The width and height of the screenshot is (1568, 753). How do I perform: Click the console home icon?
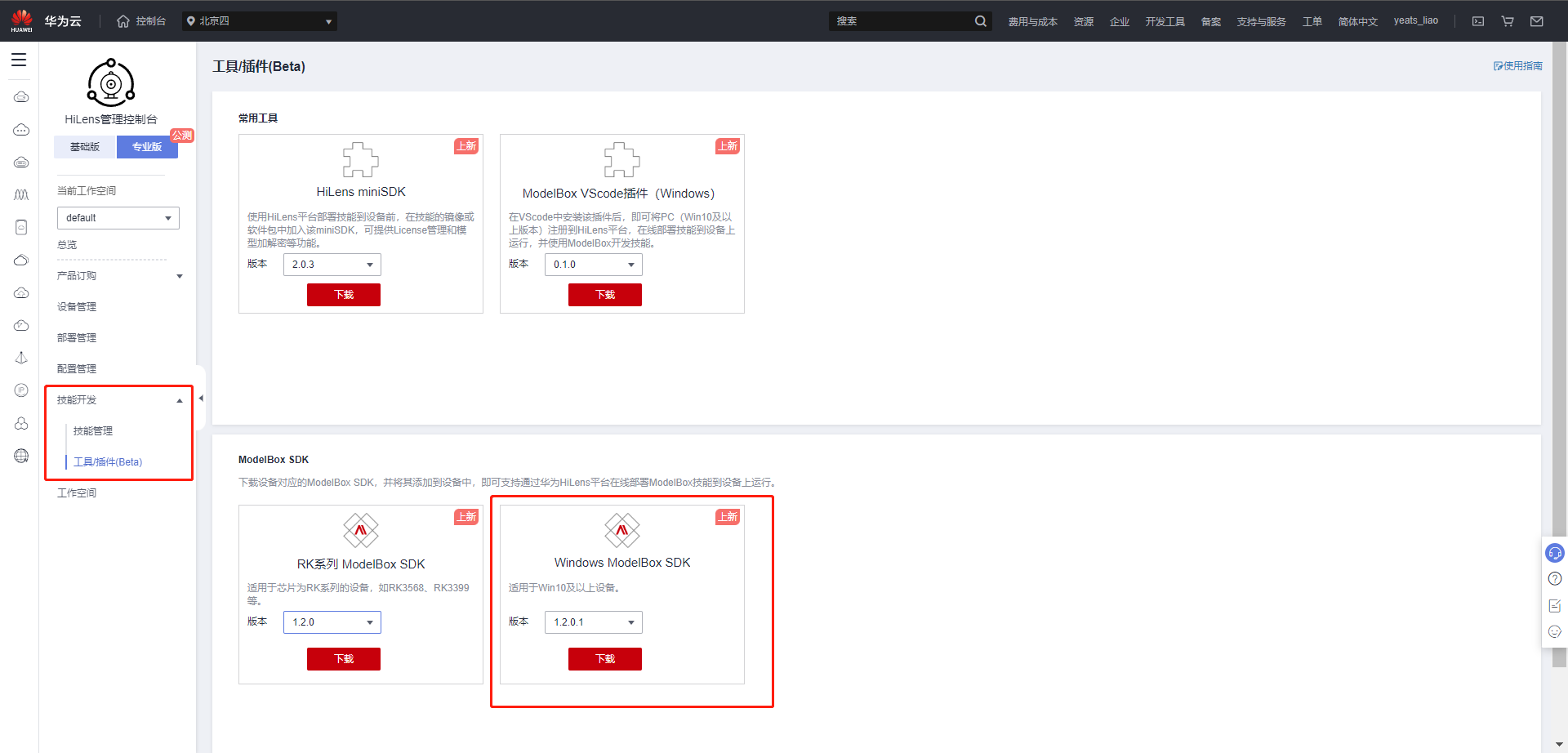click(123, 21)
